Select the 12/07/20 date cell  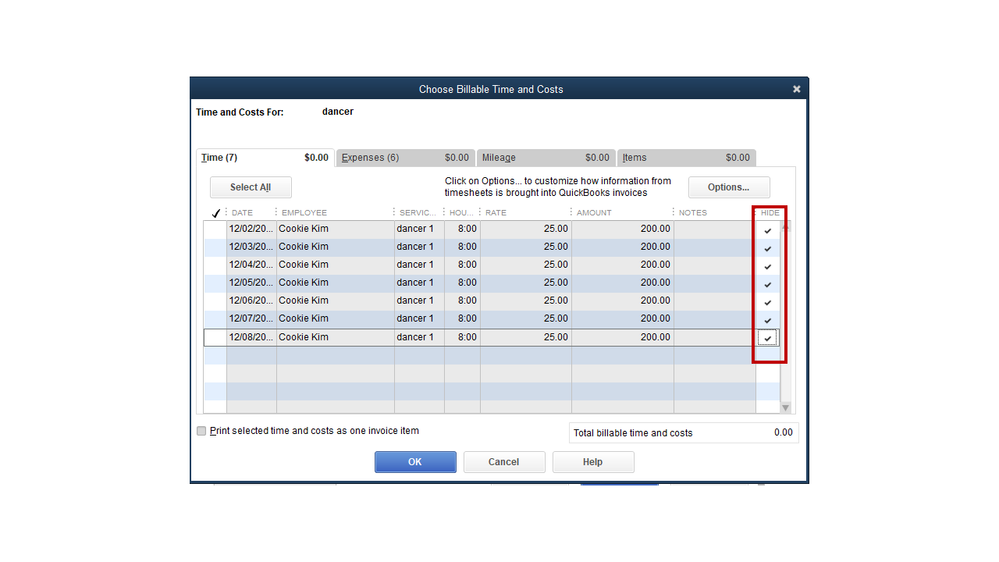251,318
